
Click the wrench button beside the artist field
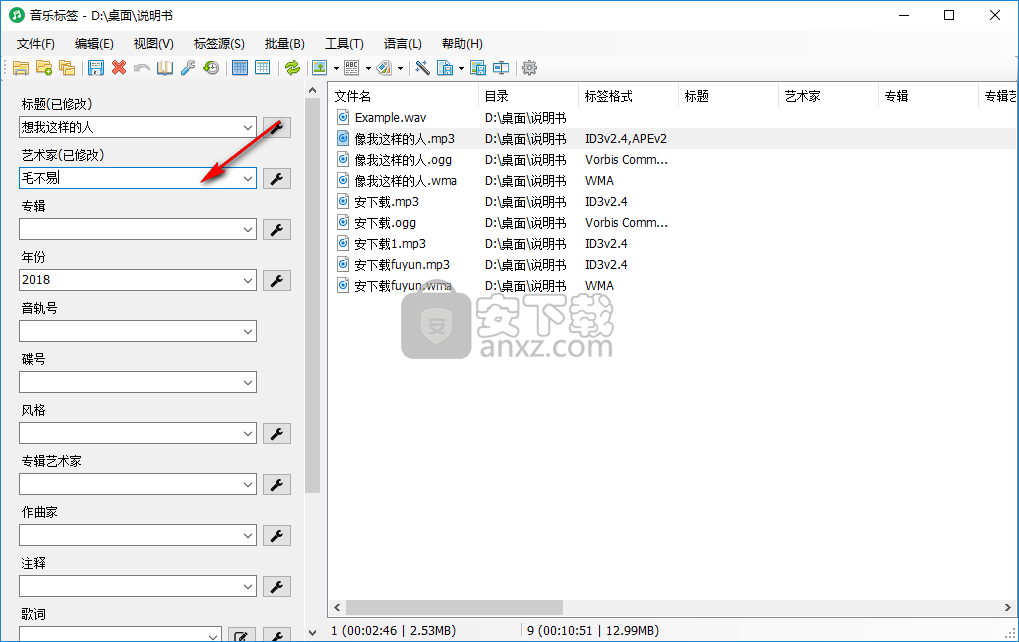277,179
